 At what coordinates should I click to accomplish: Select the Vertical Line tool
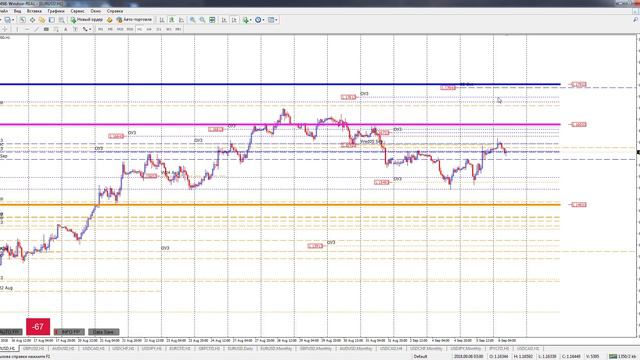pyautogui.click(x=17, y=29)
